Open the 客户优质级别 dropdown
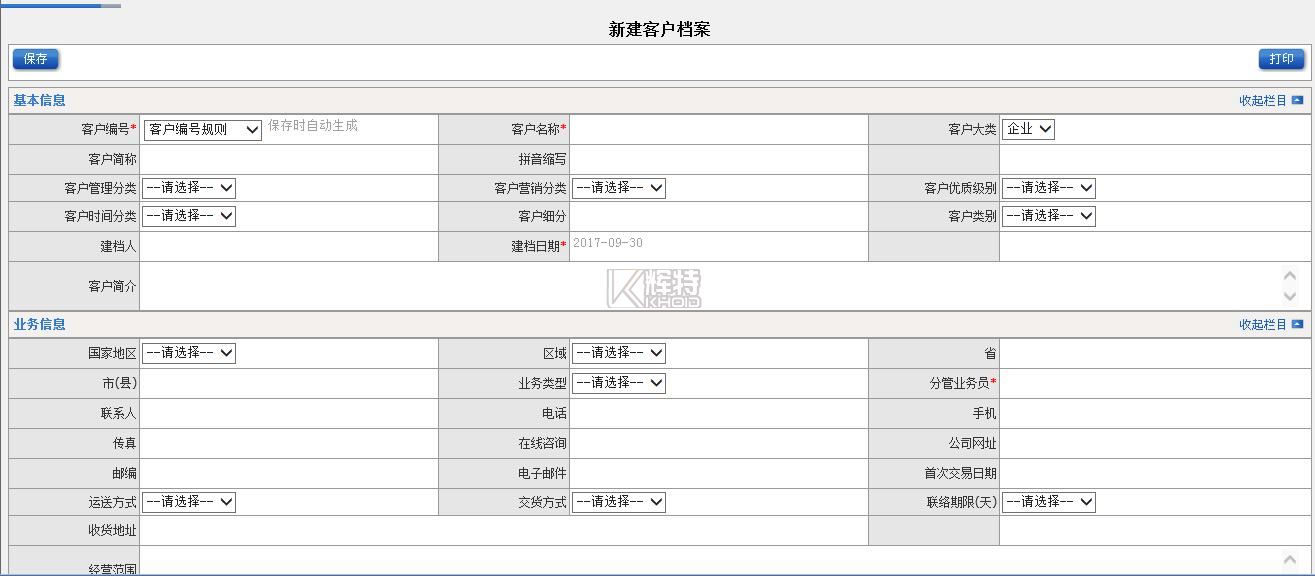Image resolution: width=1315 pixels, height=576 pixels. click(x=1049, y=188)
